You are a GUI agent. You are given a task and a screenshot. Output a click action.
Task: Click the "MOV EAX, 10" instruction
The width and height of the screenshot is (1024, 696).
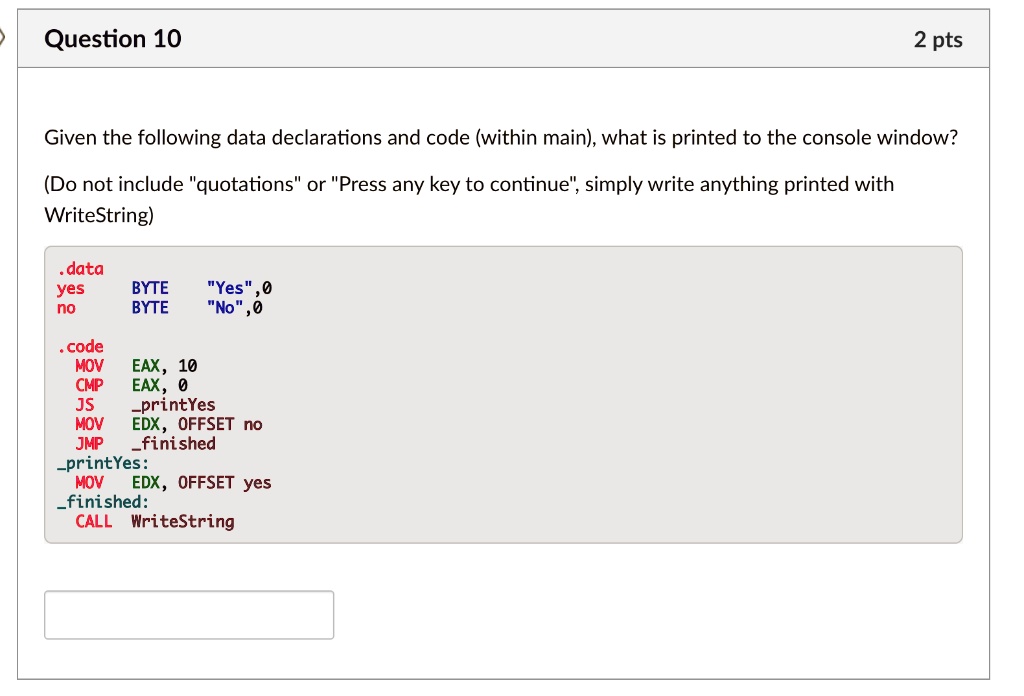[136, 366]
